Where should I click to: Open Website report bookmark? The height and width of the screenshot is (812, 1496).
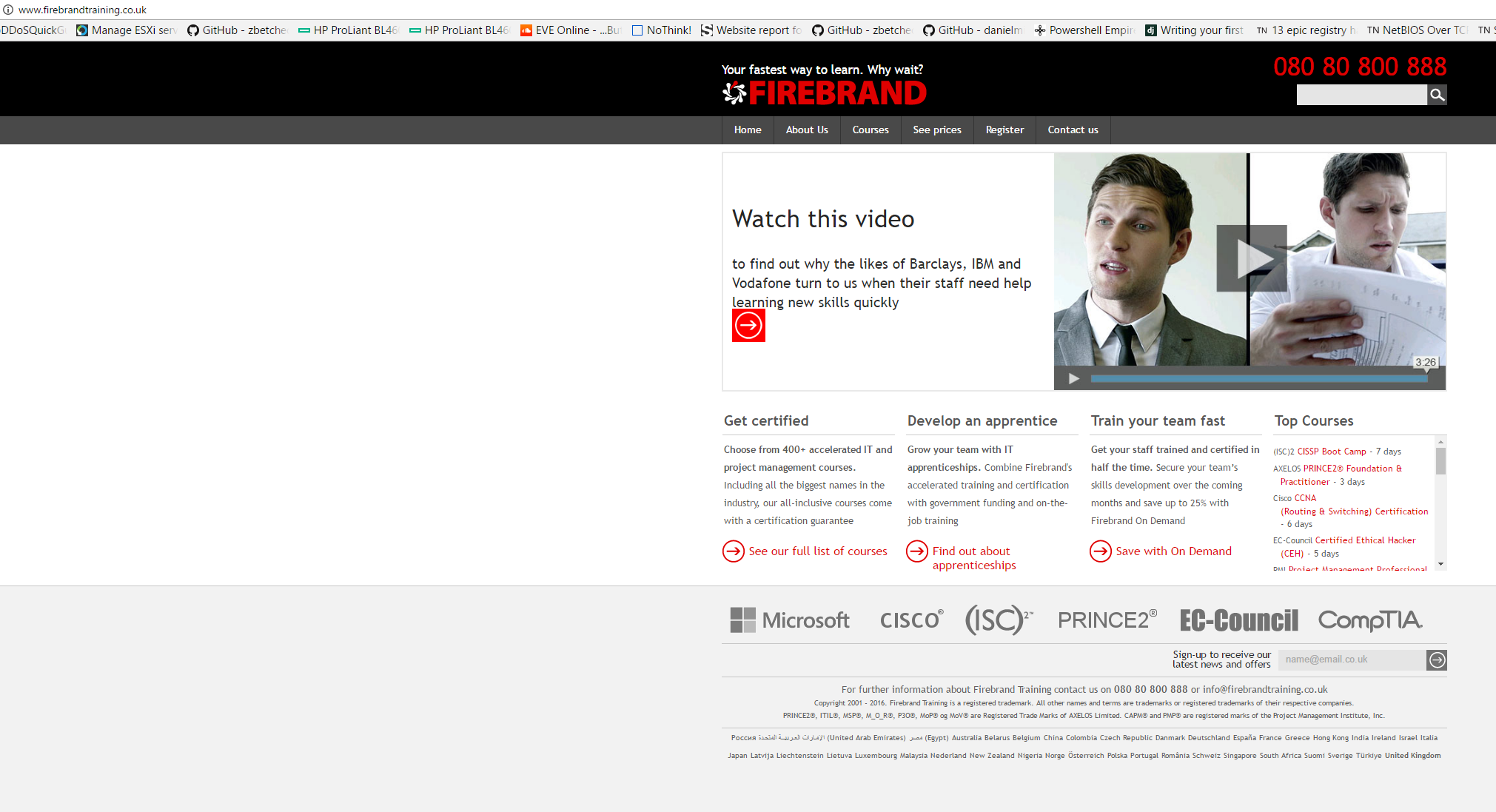(x=751, y=30)
